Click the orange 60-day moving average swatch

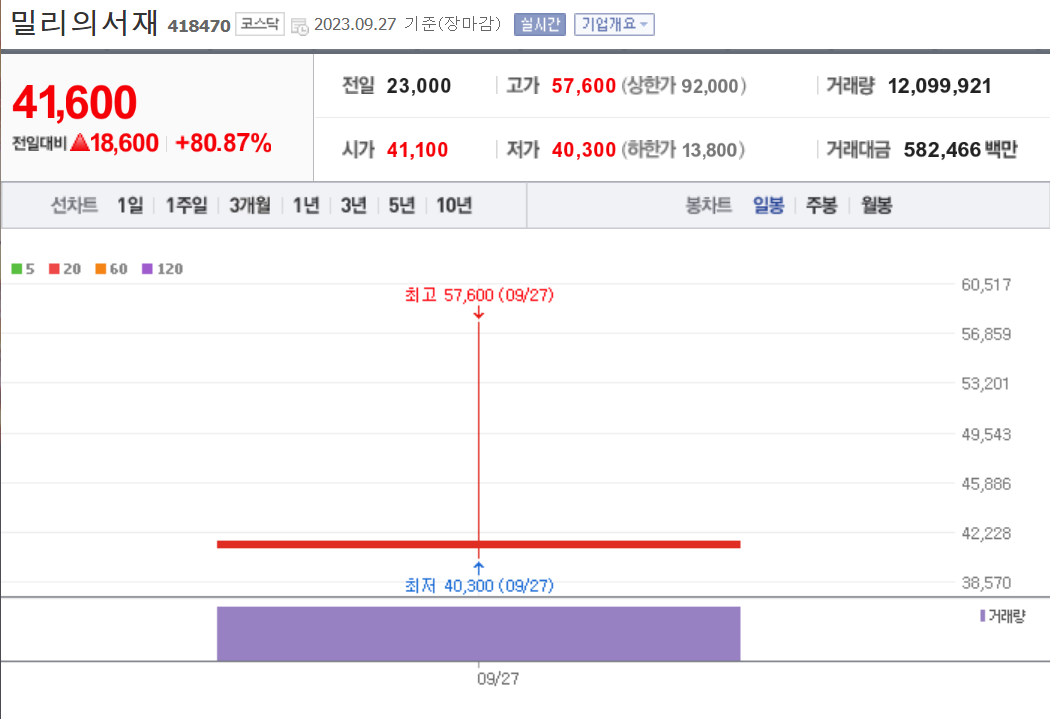tap(100, 268)
